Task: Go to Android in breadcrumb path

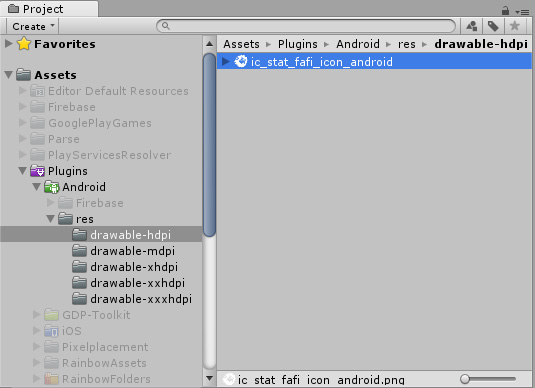Action: click(358, 44)
